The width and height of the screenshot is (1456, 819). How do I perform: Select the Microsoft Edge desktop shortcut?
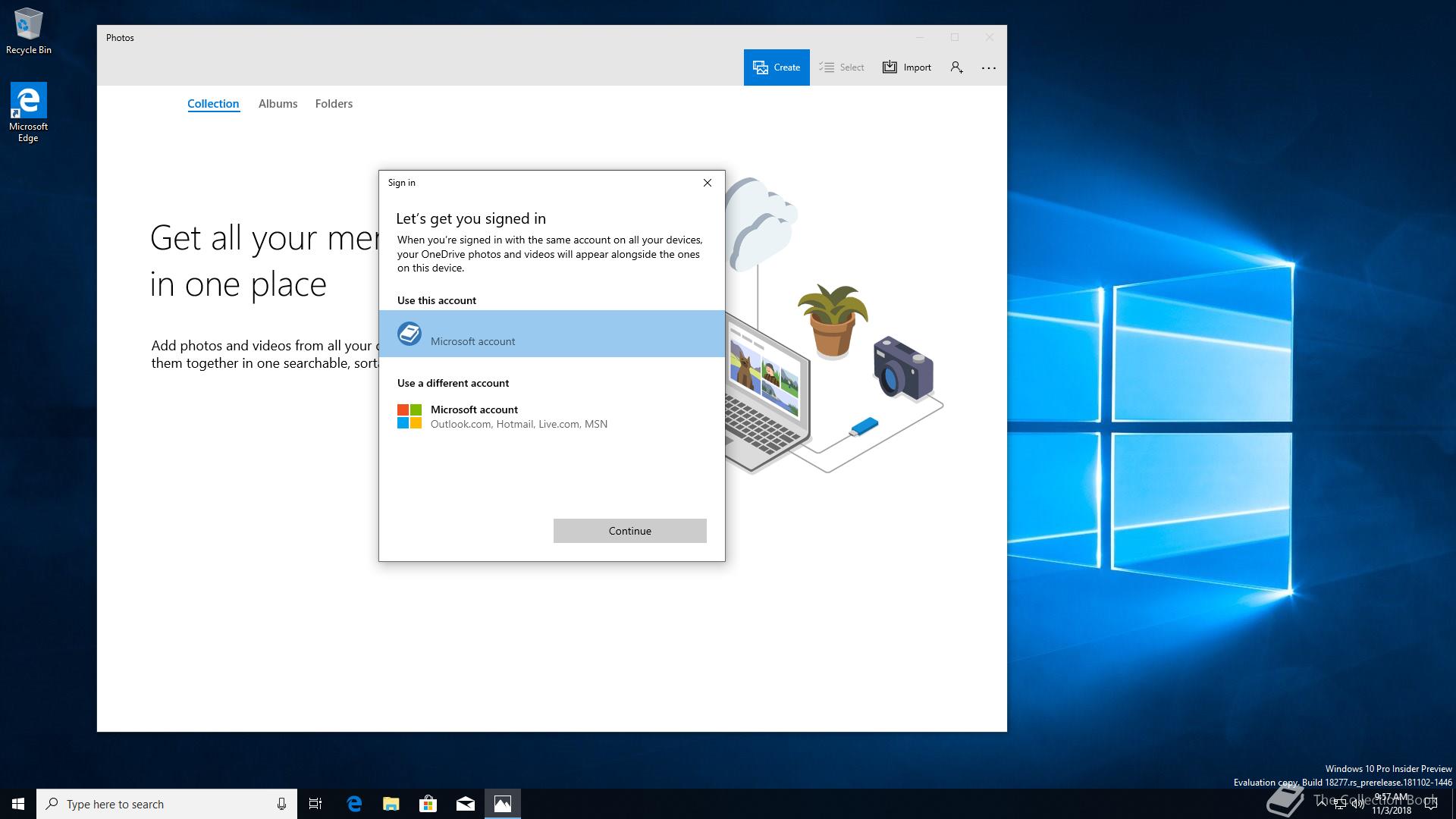pos(28,112)
